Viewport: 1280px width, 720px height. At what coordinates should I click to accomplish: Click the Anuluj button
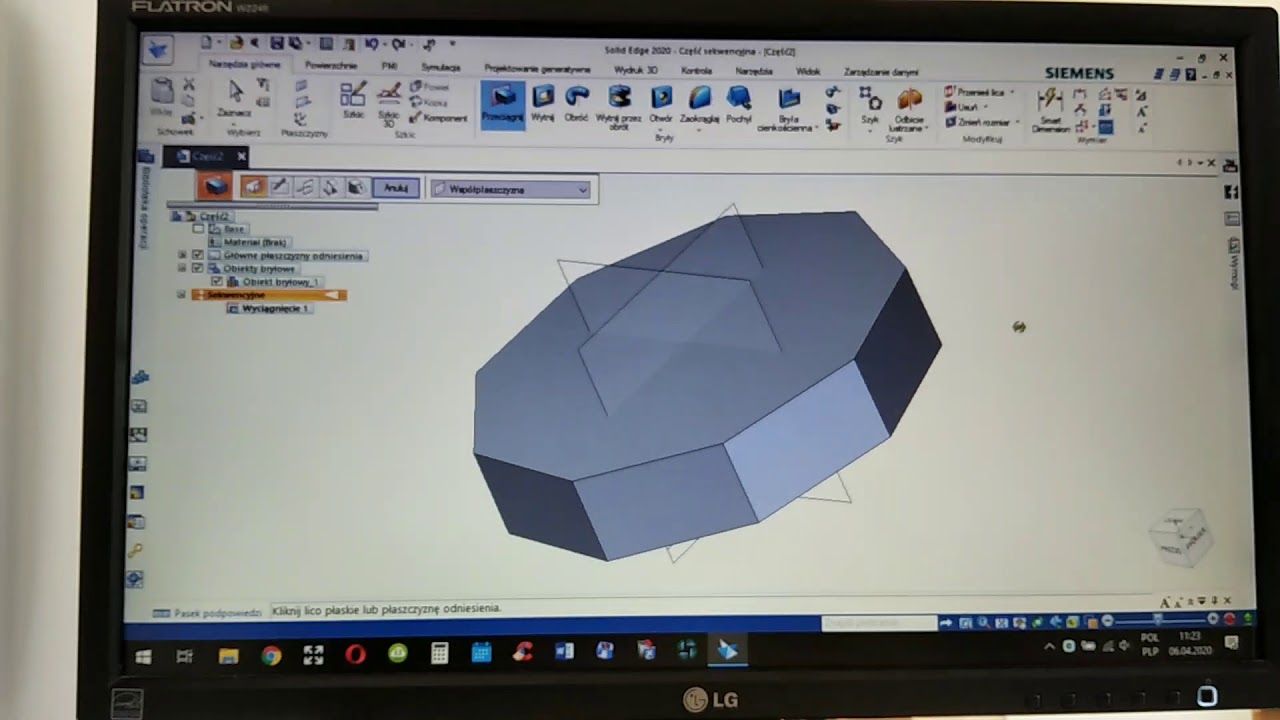(396, 188)
